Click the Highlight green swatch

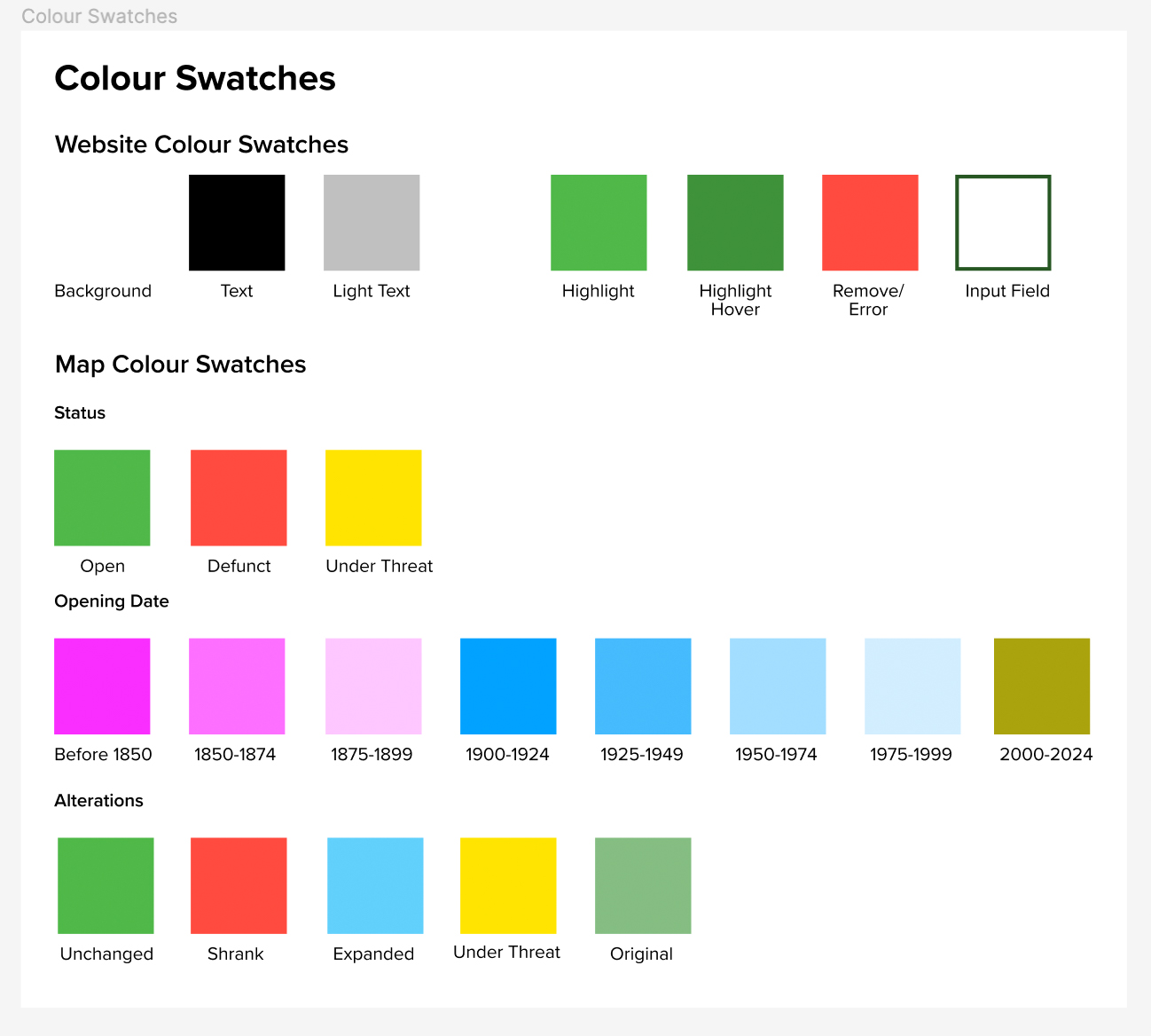pos(599,223)
